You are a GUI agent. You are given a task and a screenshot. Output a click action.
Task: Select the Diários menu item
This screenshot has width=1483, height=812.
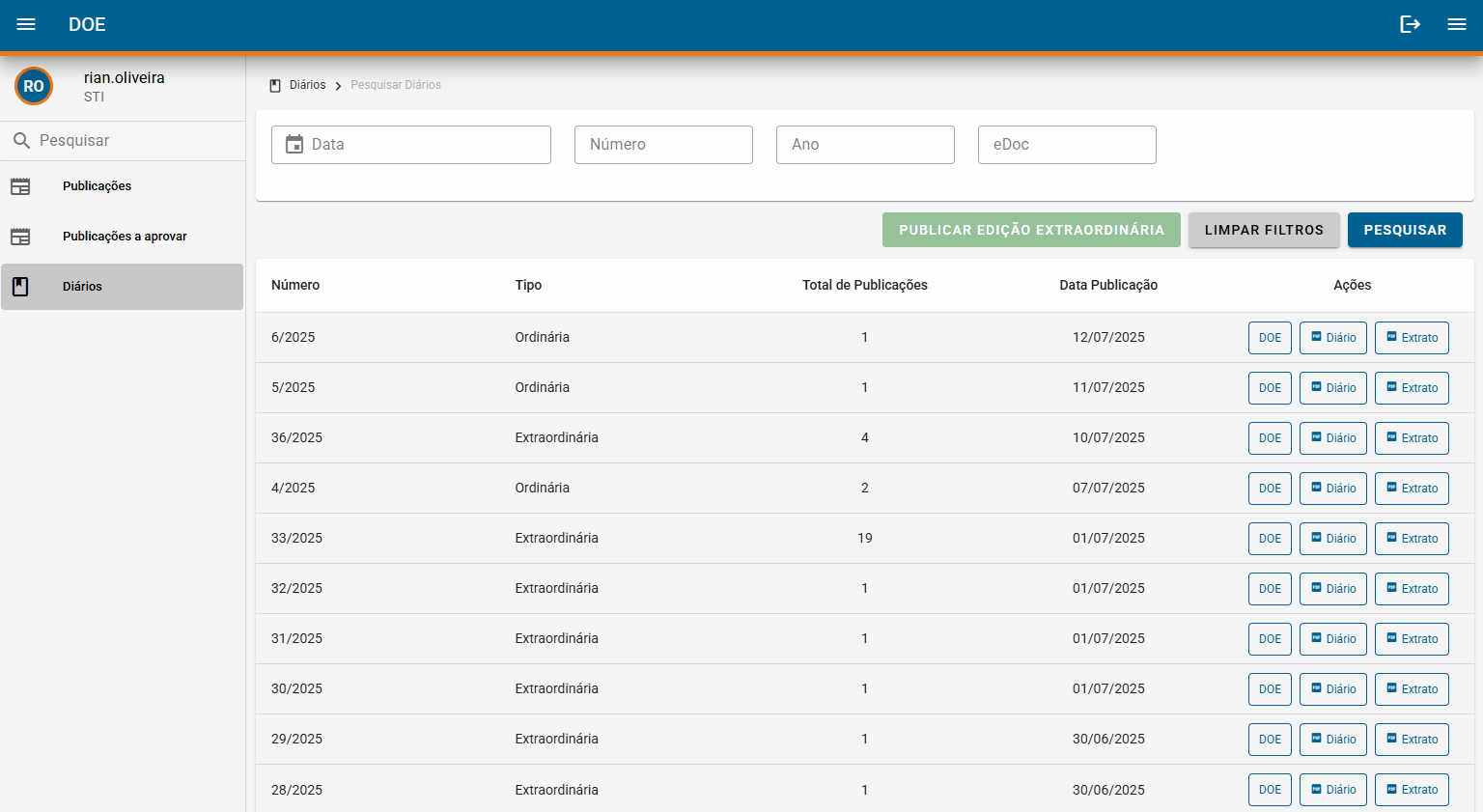click(x=122, y=287)
